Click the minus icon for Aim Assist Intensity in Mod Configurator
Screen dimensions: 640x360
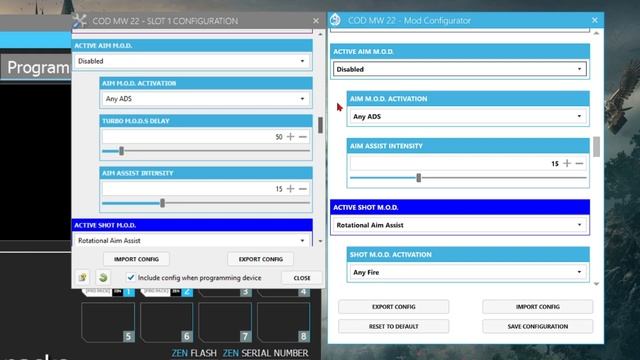pos(579,163)
